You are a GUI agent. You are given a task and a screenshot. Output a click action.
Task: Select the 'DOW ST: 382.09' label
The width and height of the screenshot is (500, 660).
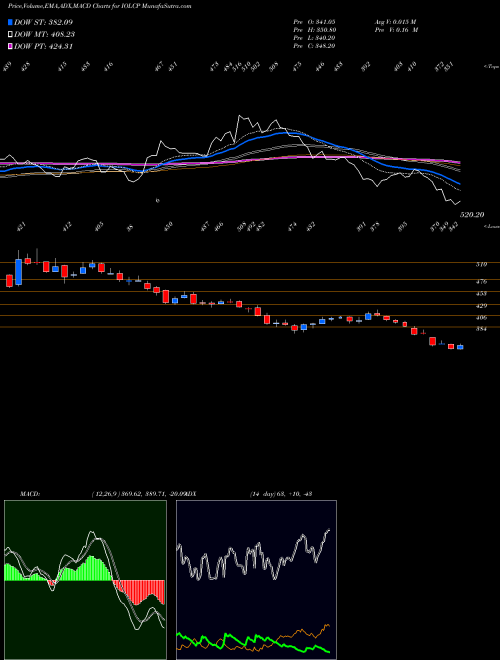tap(43, 22)
